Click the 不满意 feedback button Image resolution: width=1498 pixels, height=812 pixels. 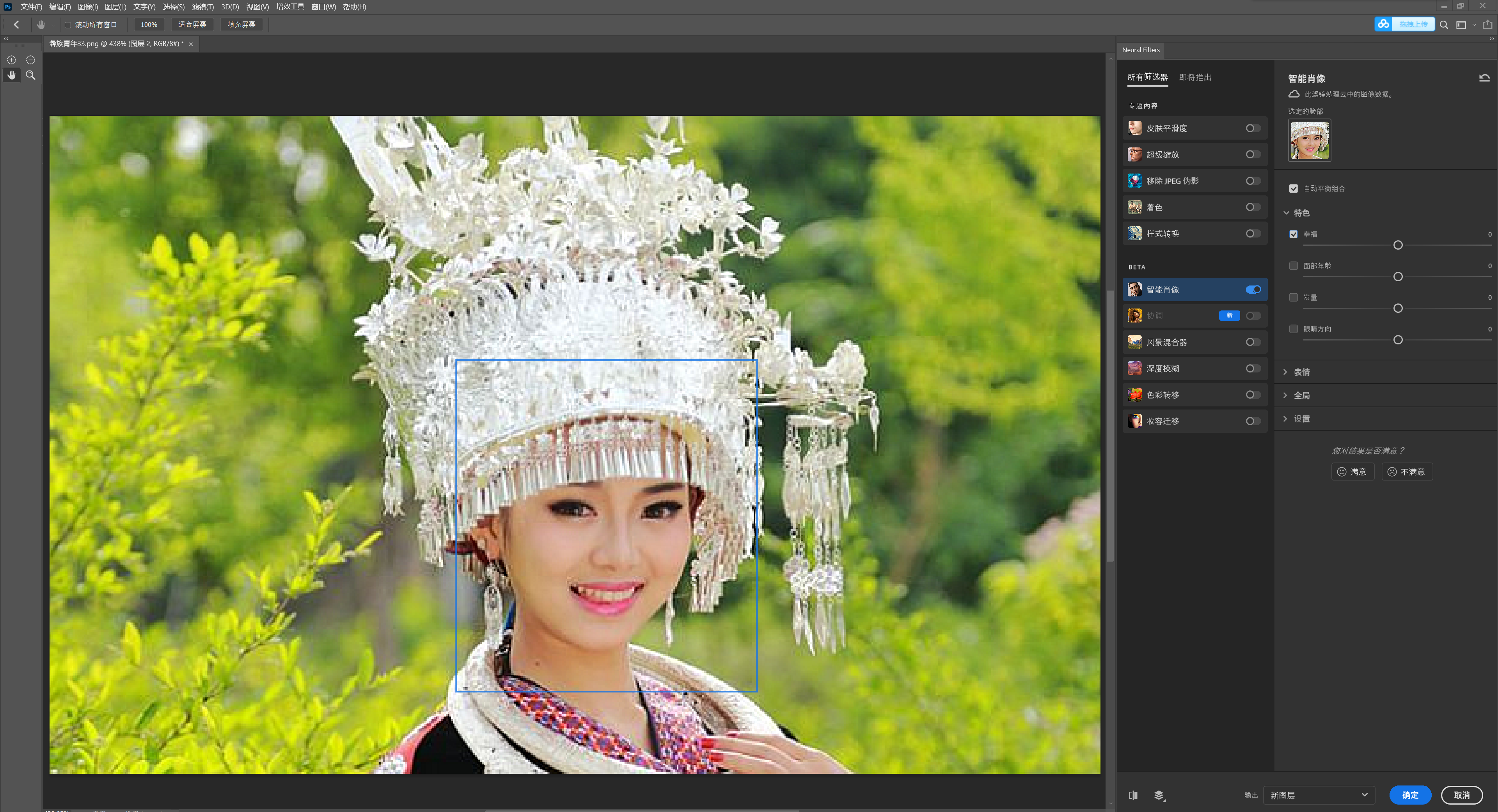[1407, 472]
